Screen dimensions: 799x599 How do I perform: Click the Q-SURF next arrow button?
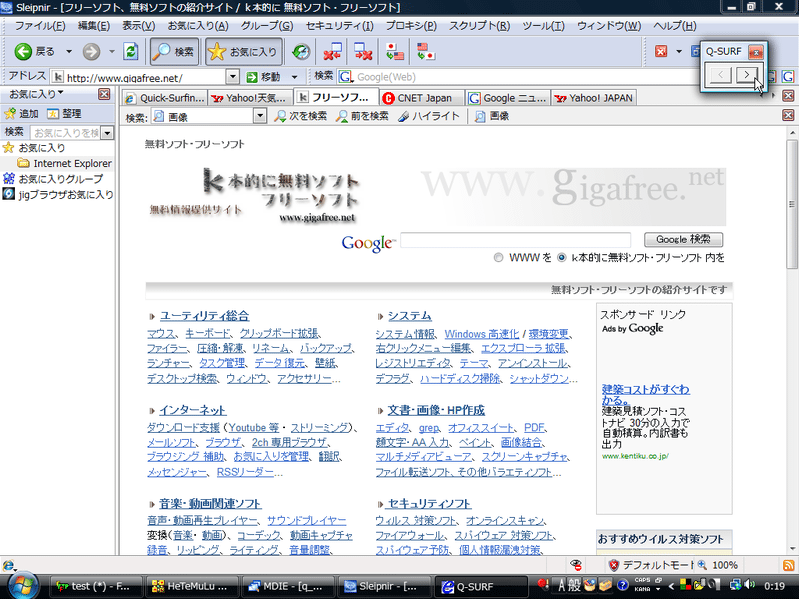point(749,75)
